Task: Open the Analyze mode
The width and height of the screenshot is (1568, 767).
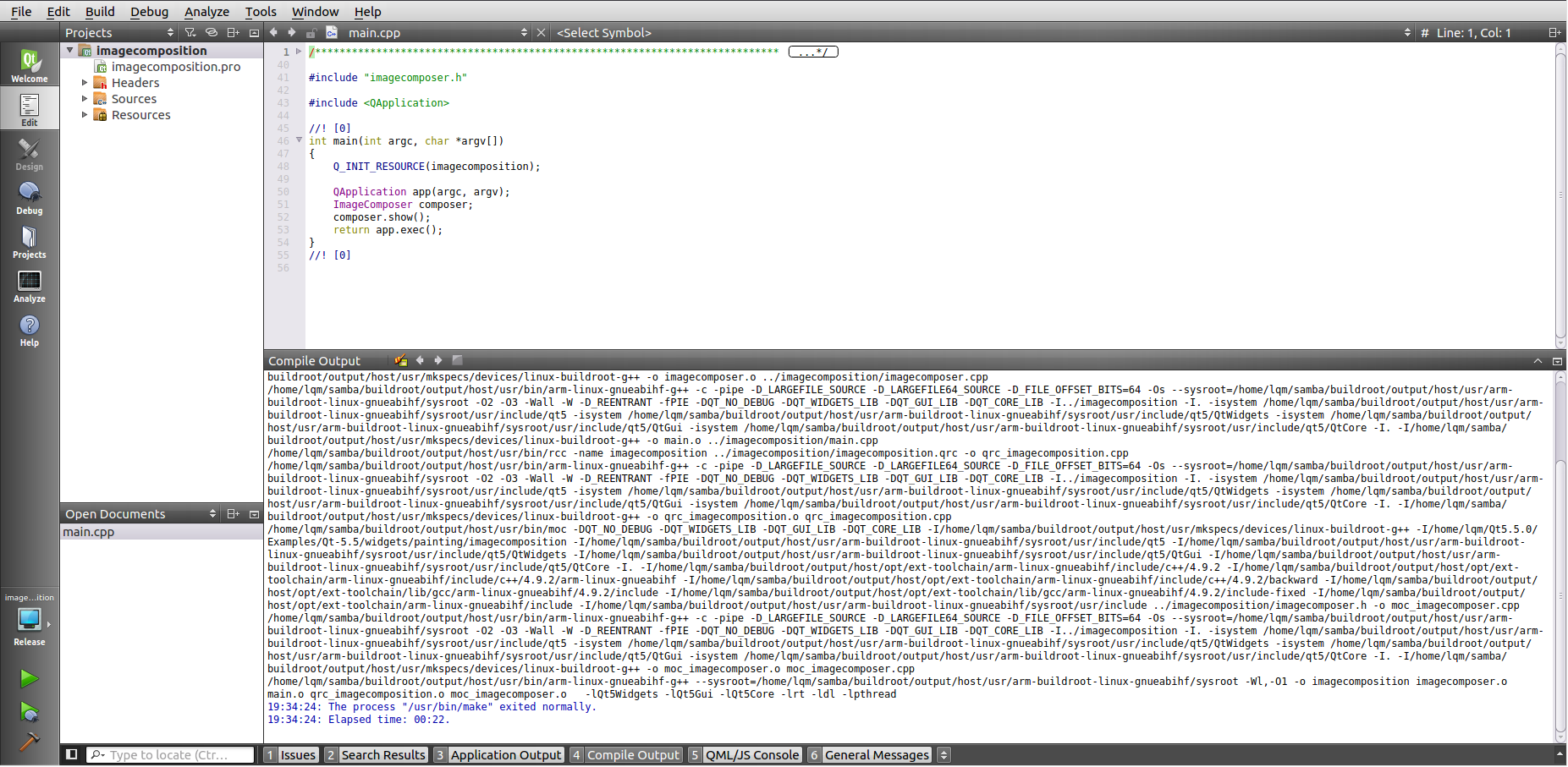Action: tap(29, 286)
